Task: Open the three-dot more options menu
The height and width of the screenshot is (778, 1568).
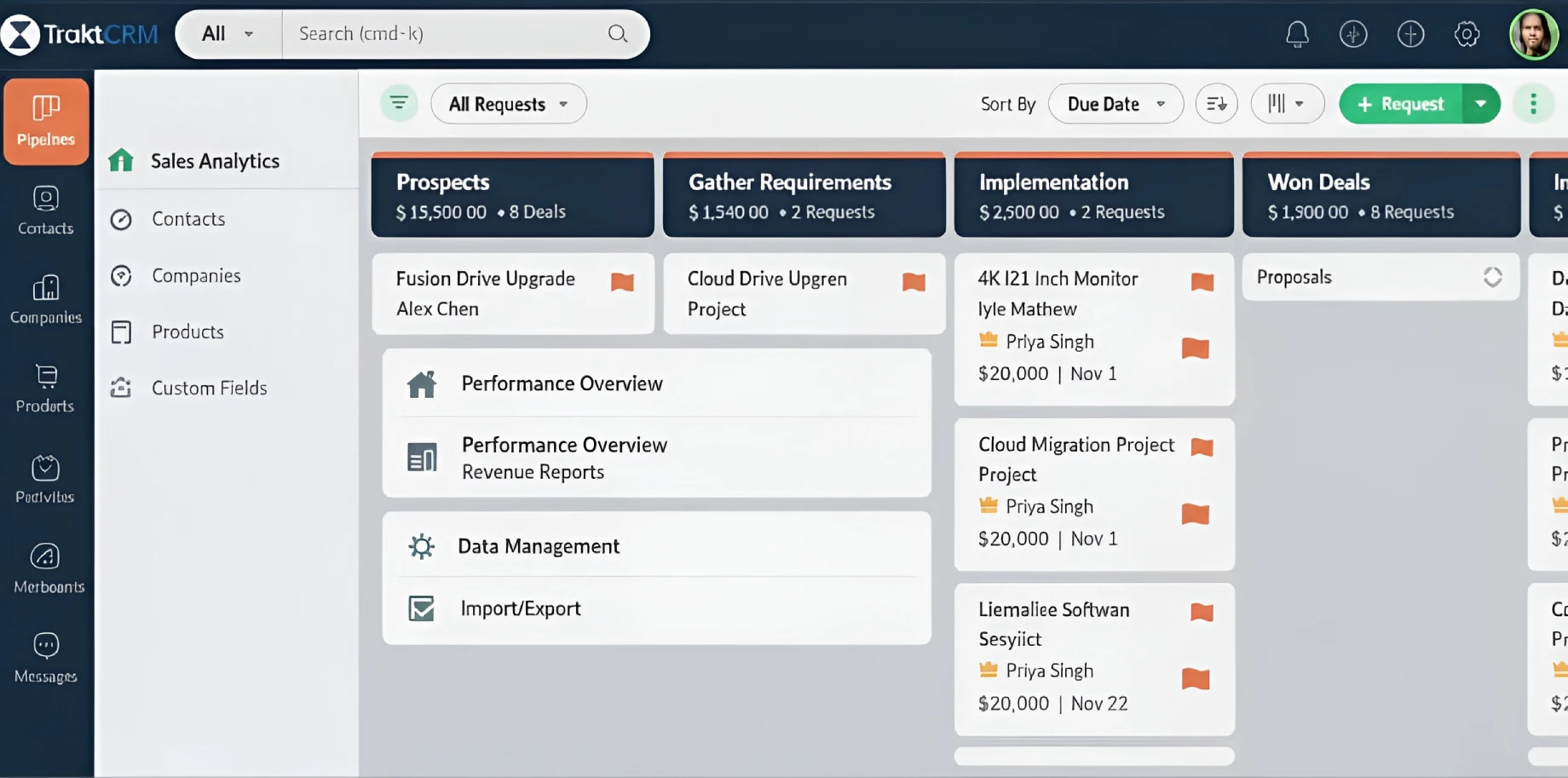Action: click(x=1533, y=104)
